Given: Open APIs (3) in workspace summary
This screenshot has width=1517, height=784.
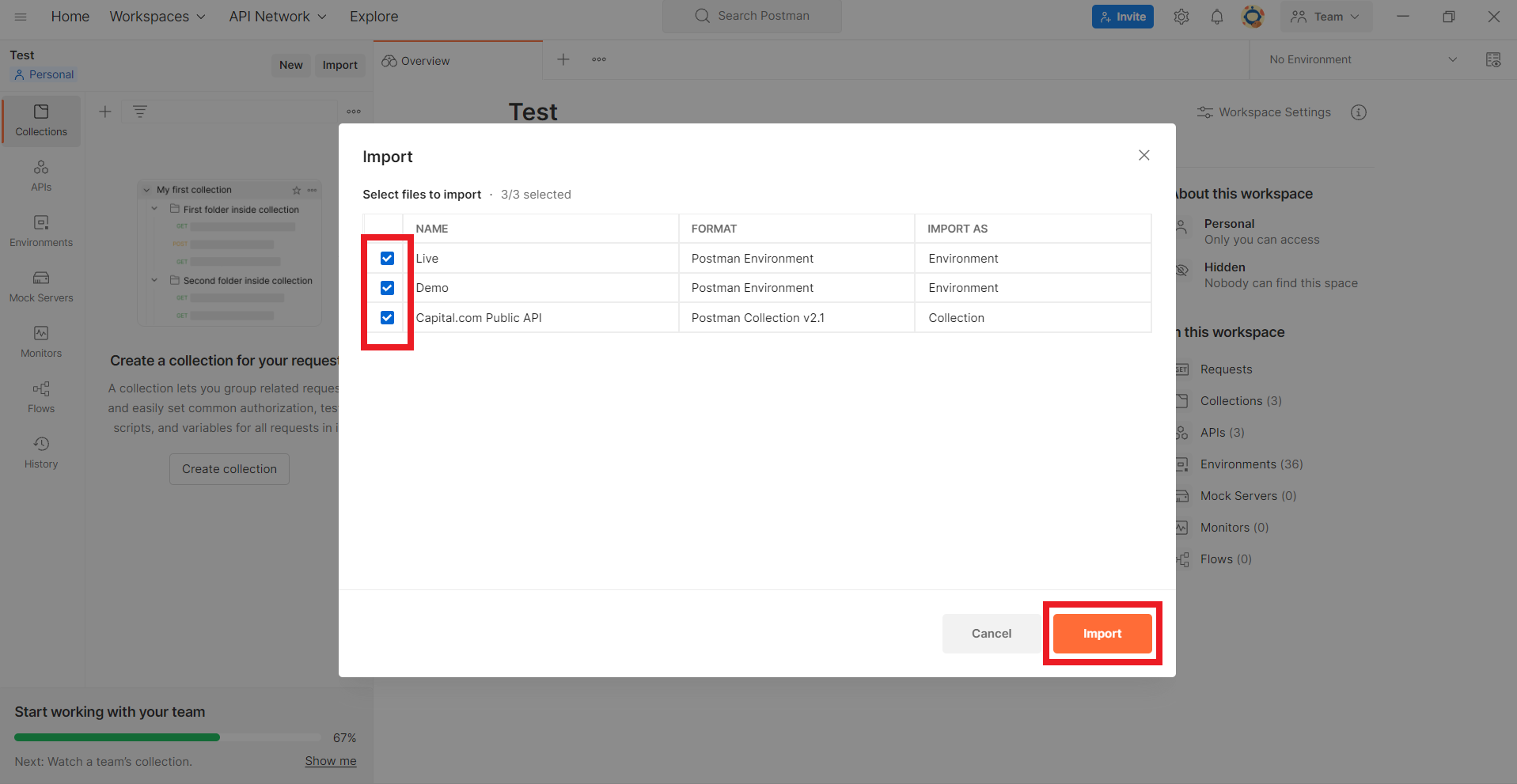Looking at the screenshot, I should 1222,433.
